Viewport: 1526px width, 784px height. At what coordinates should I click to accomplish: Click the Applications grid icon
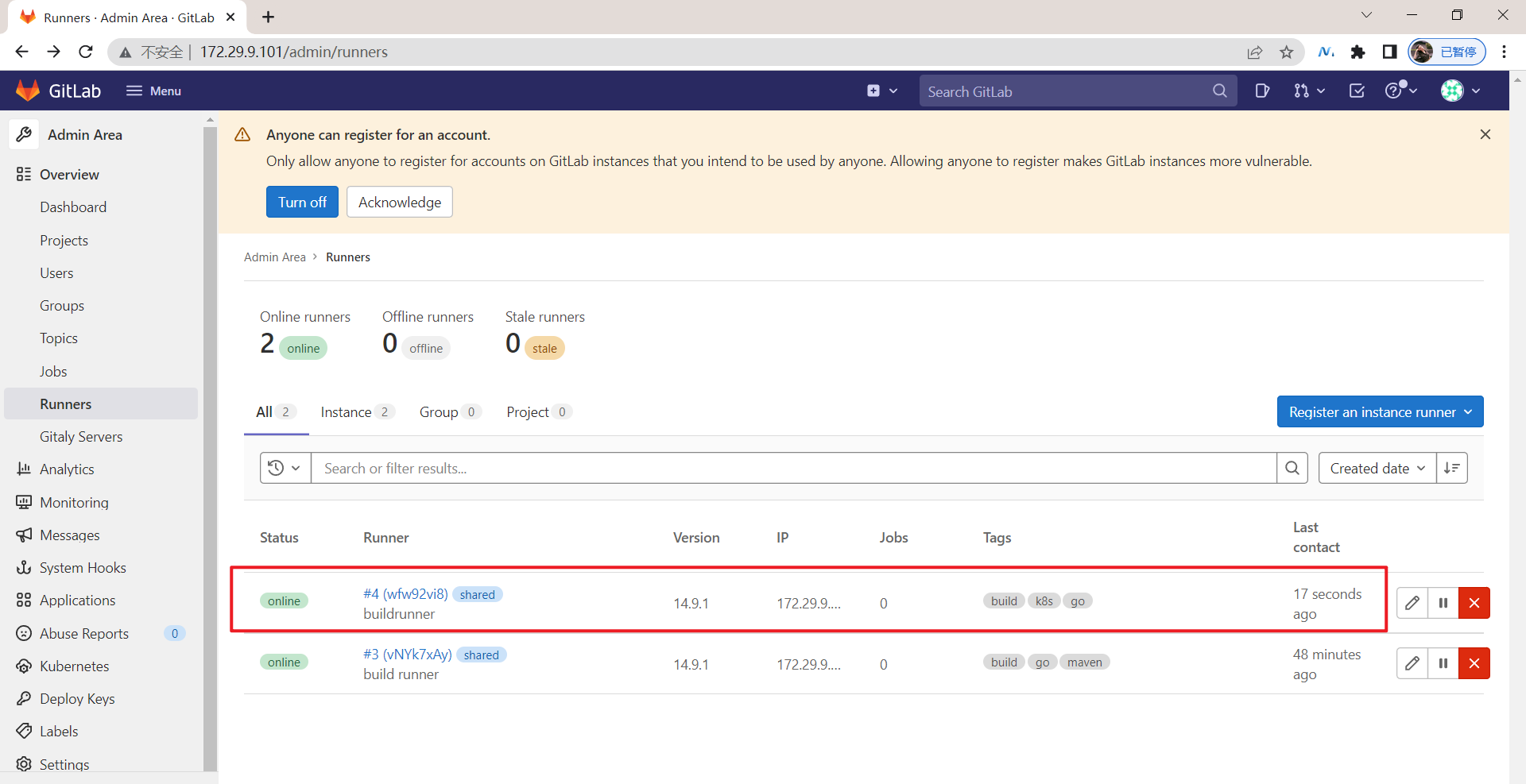24,601
